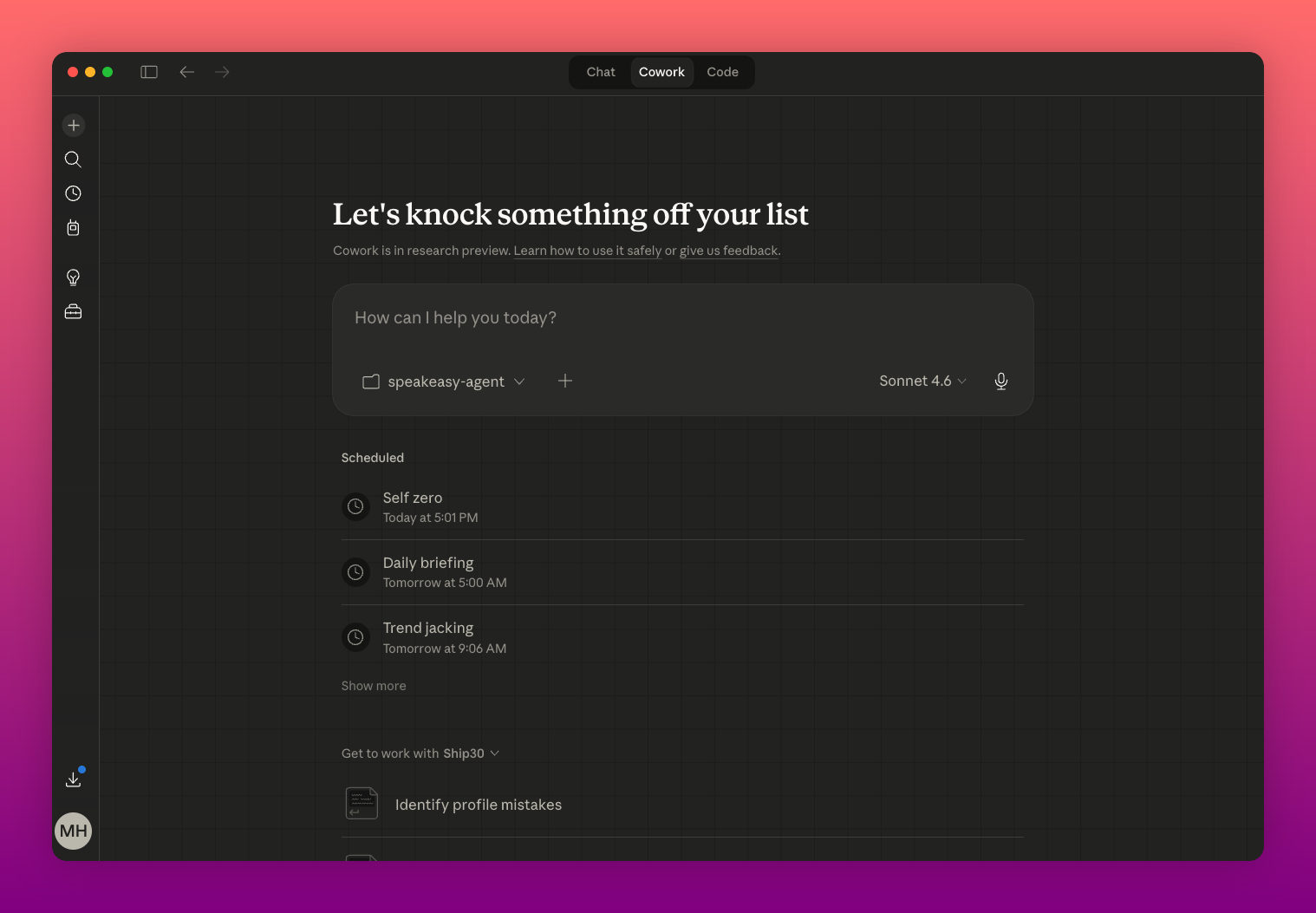
Task: Open the Sonnet 4.6 model selector
Action: coord(922,382)
